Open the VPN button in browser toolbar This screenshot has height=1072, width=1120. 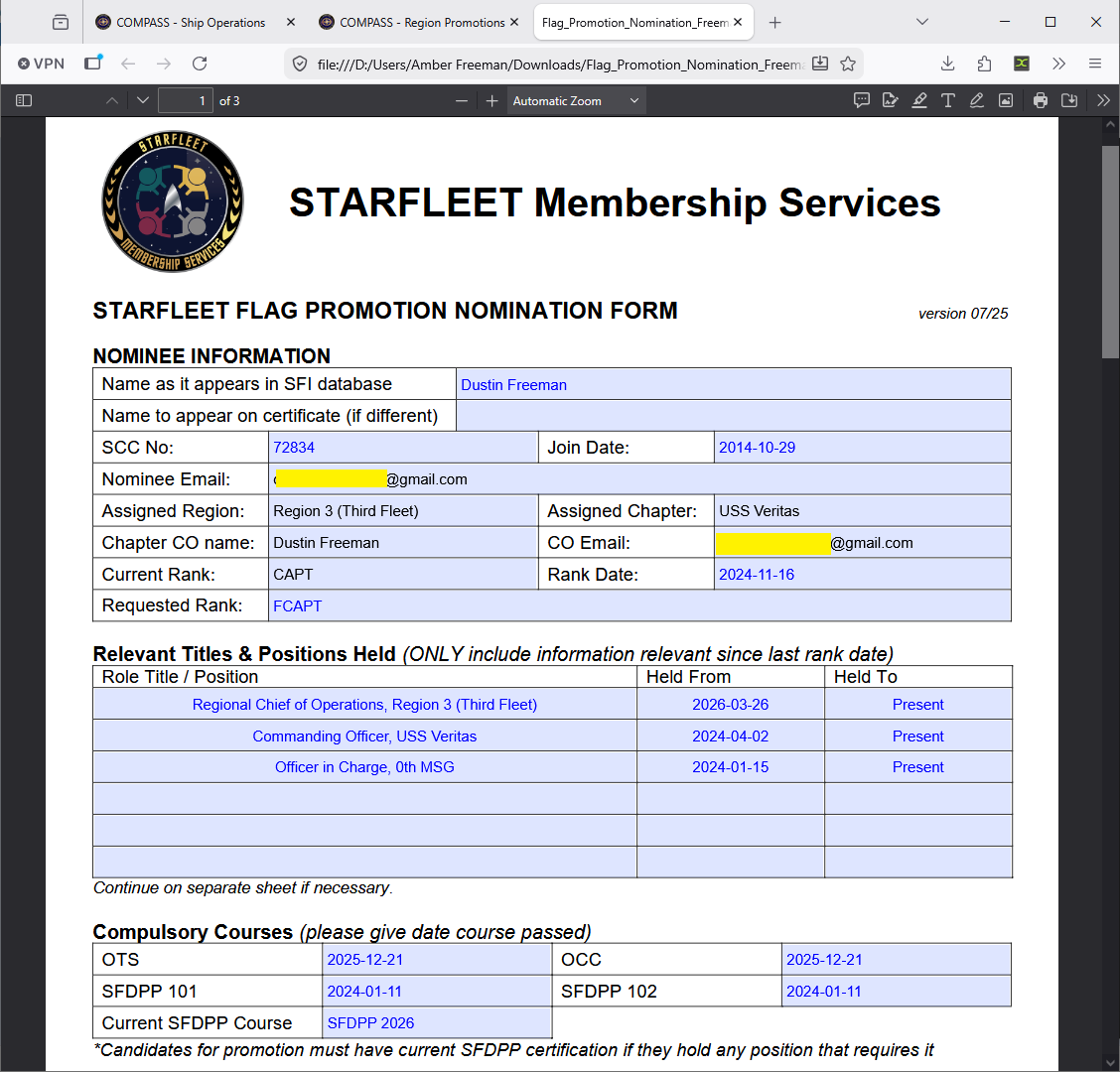click(x=41, y=64)
